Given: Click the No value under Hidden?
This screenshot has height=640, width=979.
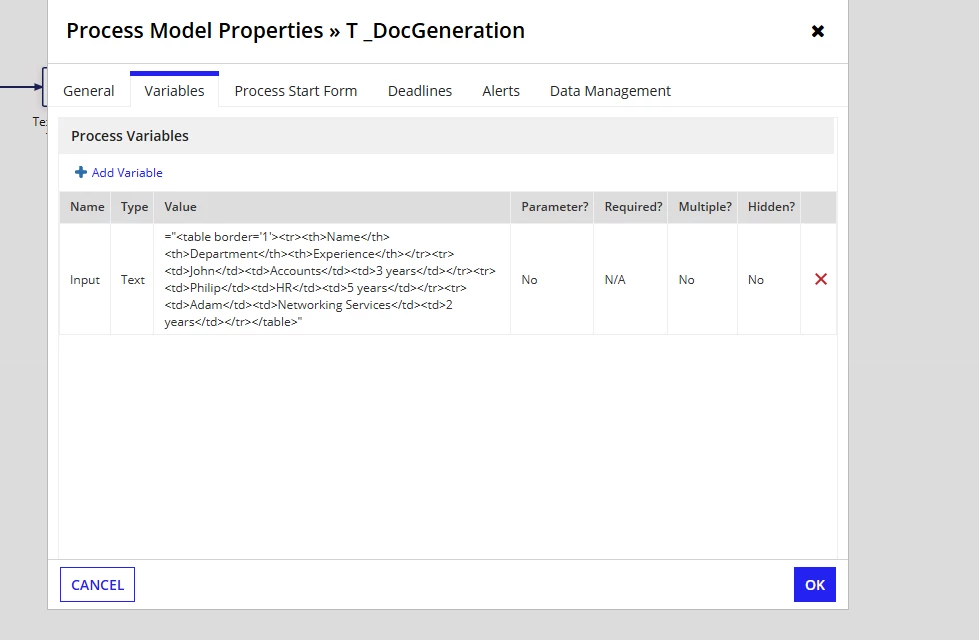Looking at the screenshot, I should coord(756,280).
